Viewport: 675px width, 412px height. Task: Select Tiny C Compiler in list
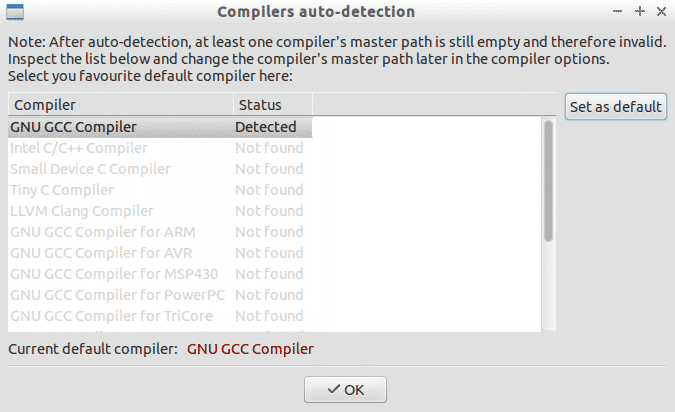click(x=62, y=190)
